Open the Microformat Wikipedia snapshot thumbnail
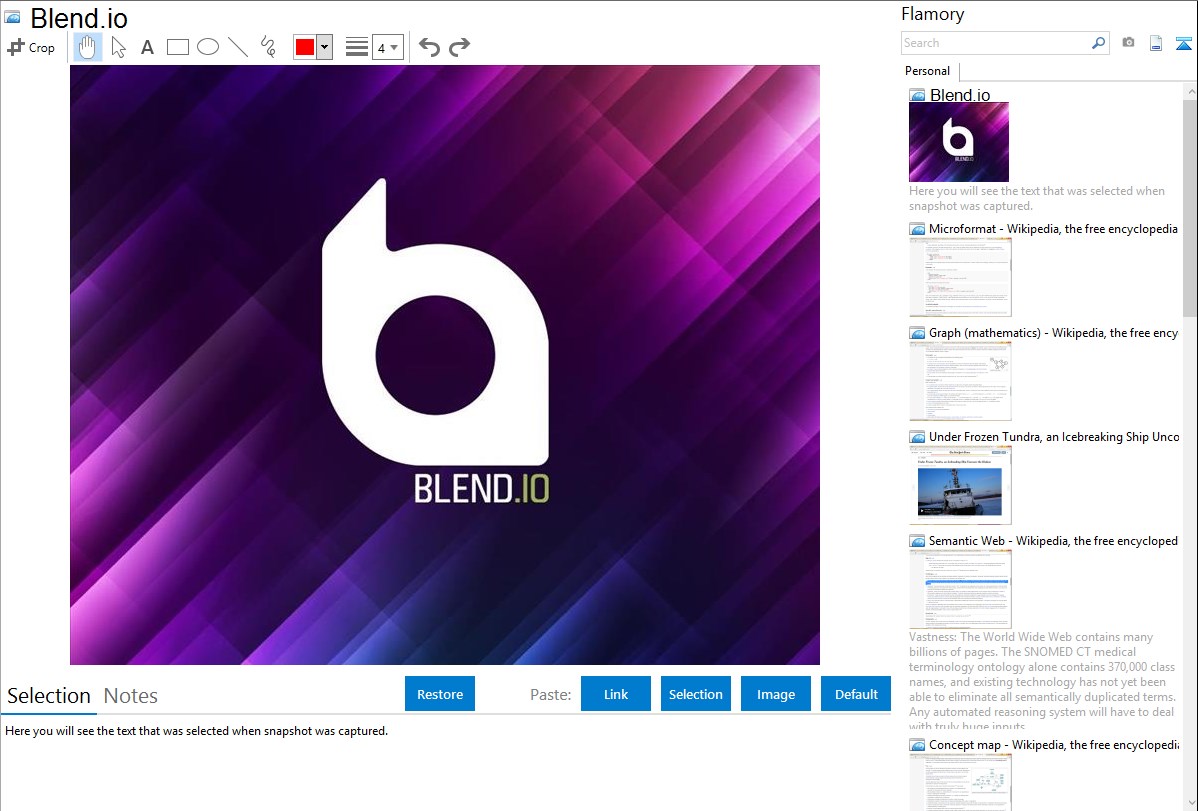The width and height of the screenshot is (1198, 811). (960, 277)
